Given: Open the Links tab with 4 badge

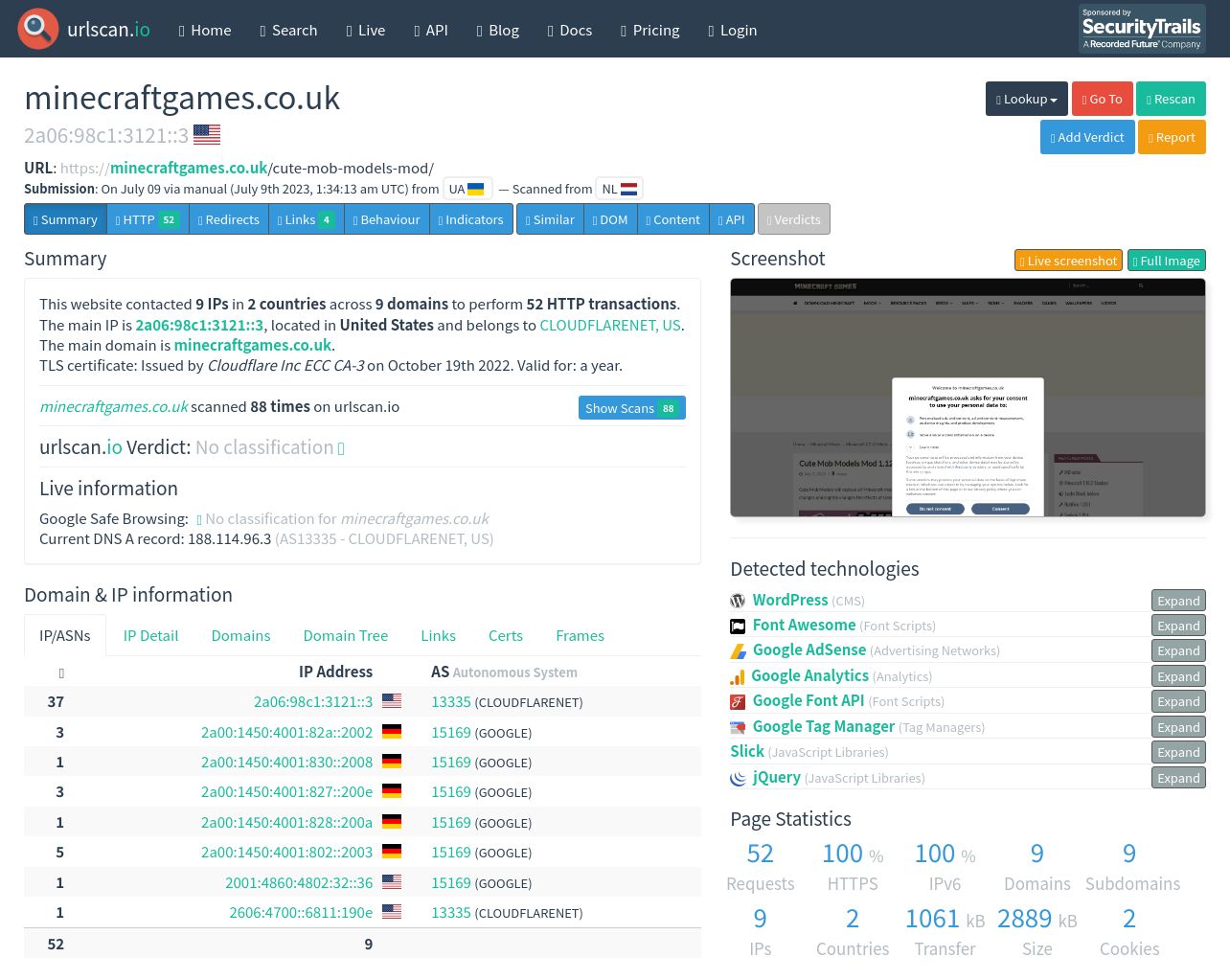Looking at the screenshot, I should pyautogui.click(x=306, y=219).
